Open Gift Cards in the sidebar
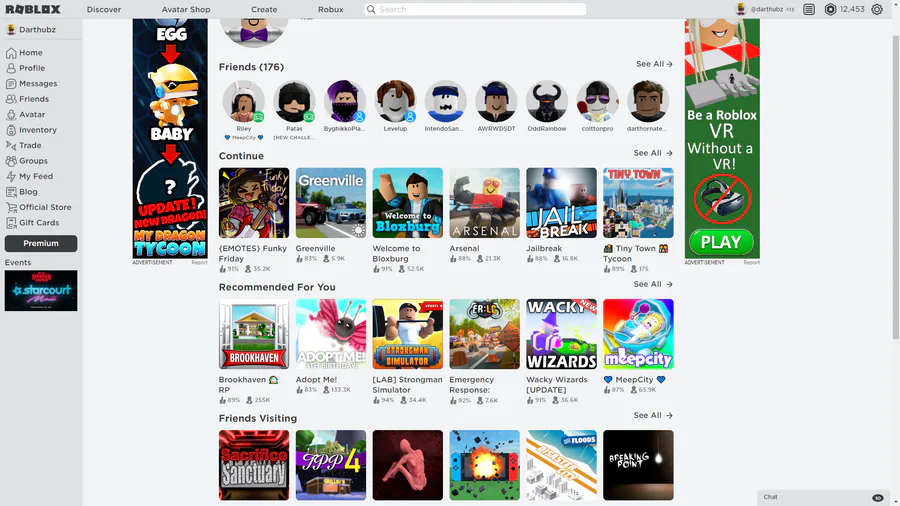The width and height of the screenshot is (900, 506). click(32, 223)
